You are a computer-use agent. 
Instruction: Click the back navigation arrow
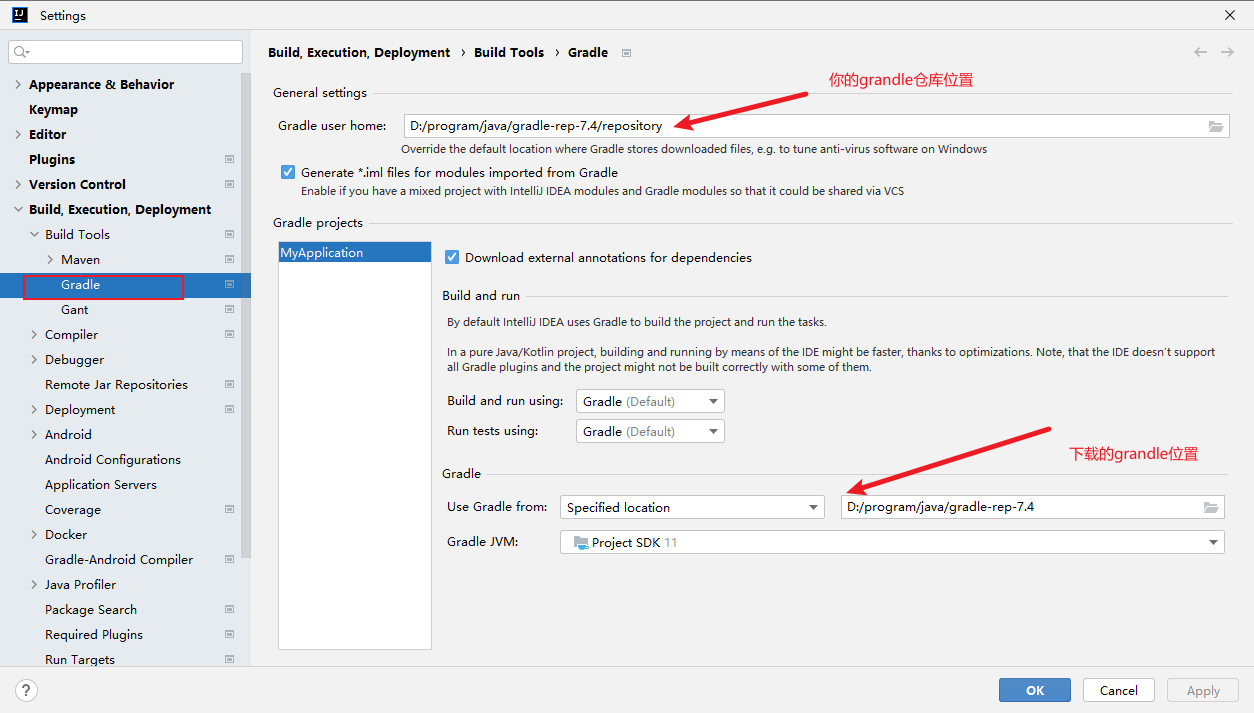(1200, 52)
